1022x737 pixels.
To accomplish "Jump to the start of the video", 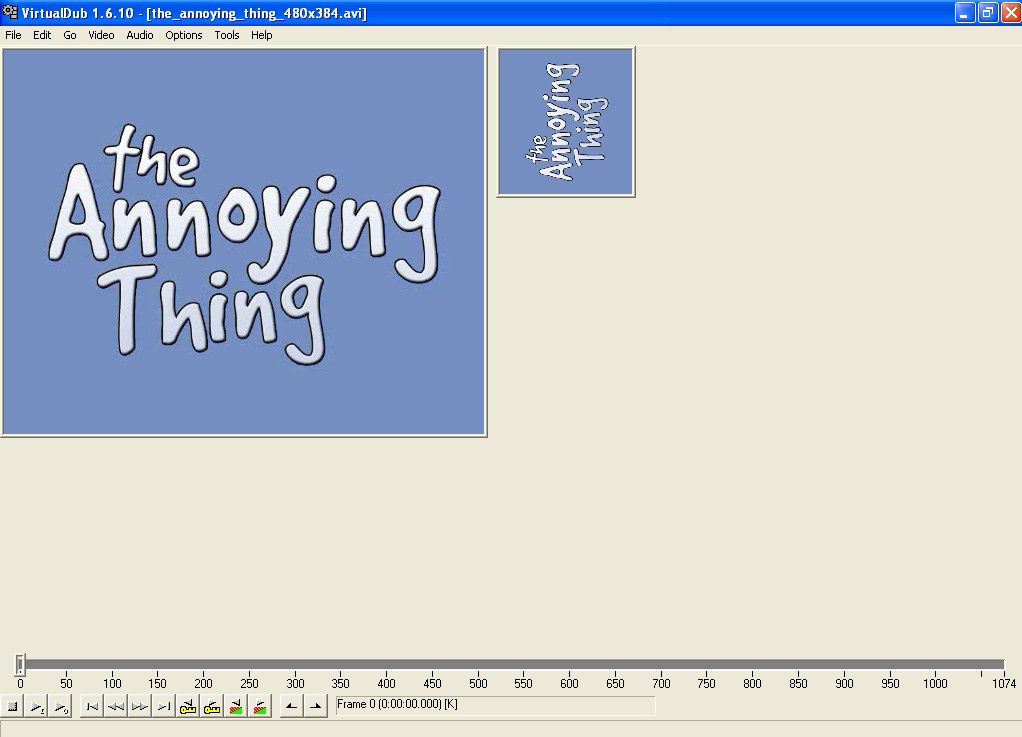I will pyautogui.click(x=92, y=706).
